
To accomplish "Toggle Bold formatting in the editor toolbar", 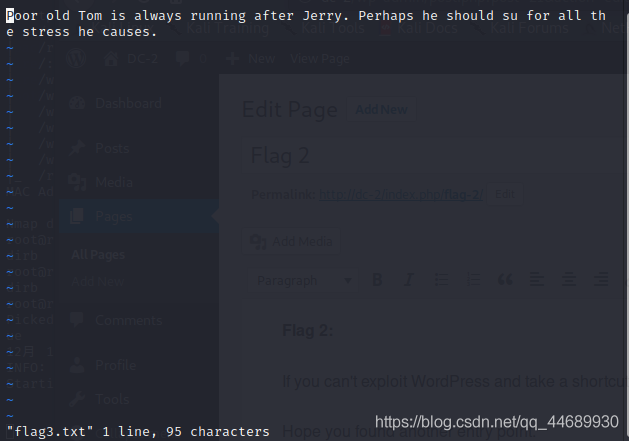I will coord(377,280).
